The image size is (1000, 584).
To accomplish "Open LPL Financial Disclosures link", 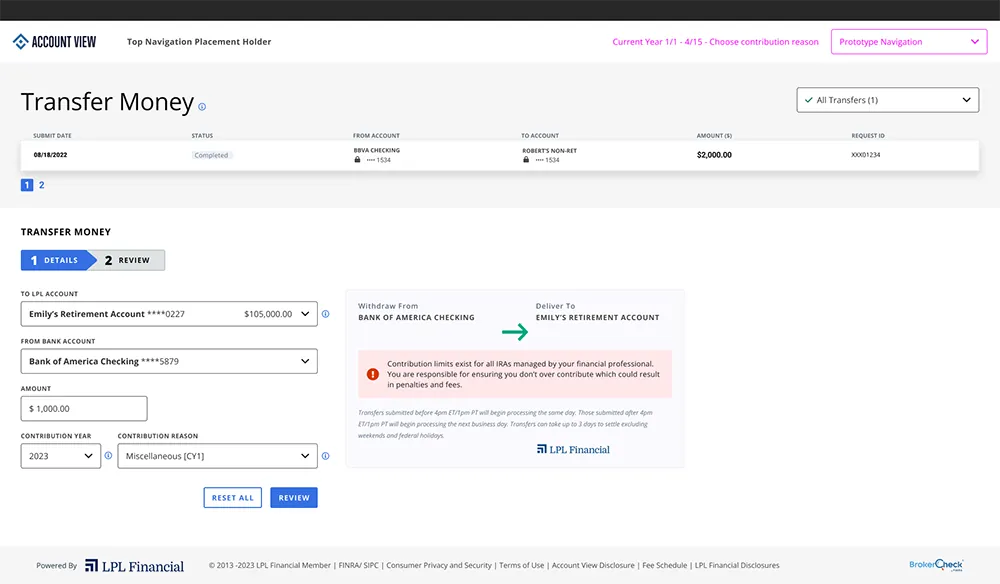I will [x=737, y=565].
